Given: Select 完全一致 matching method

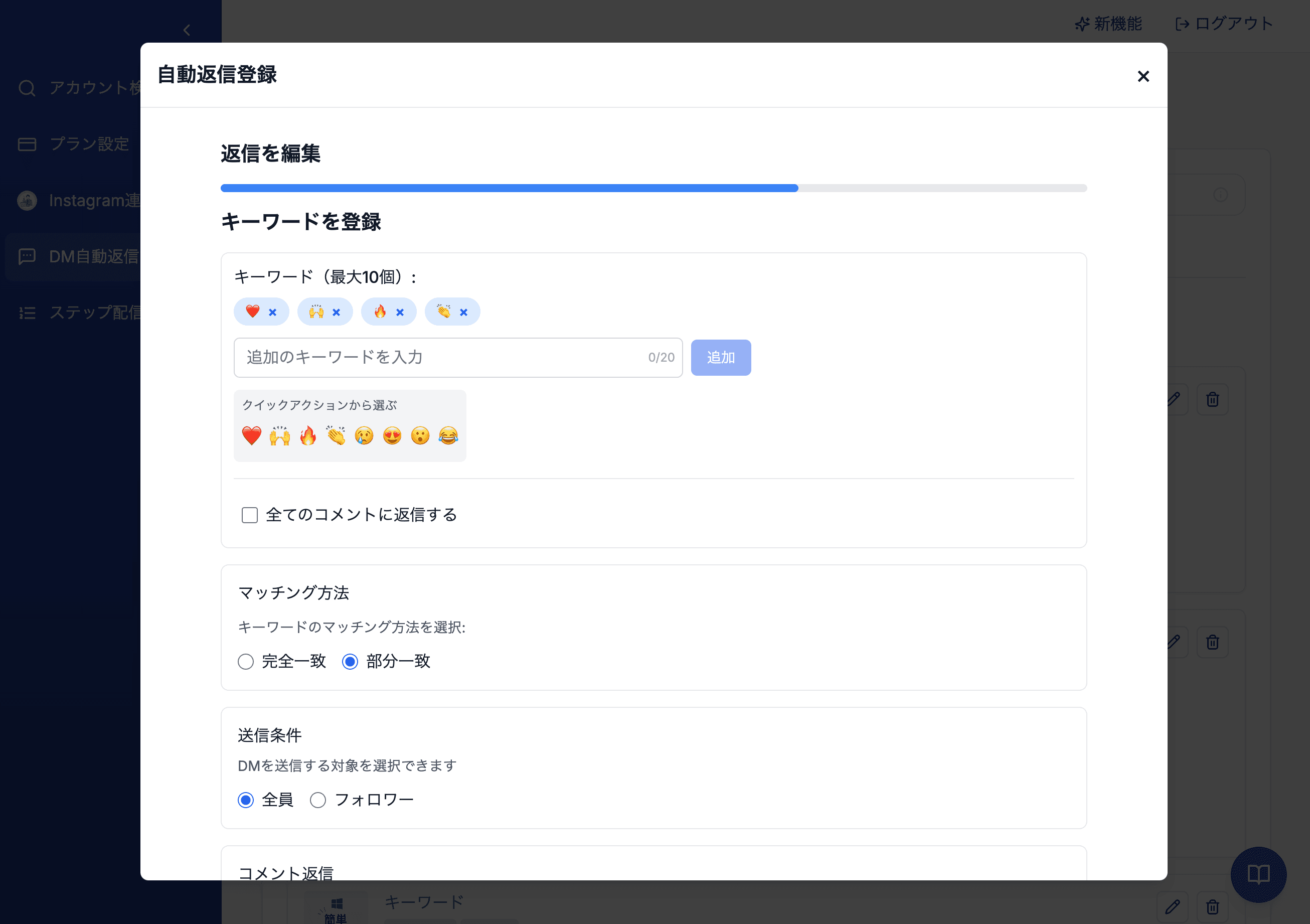Looking at the screenshot, I should point(245,662).
